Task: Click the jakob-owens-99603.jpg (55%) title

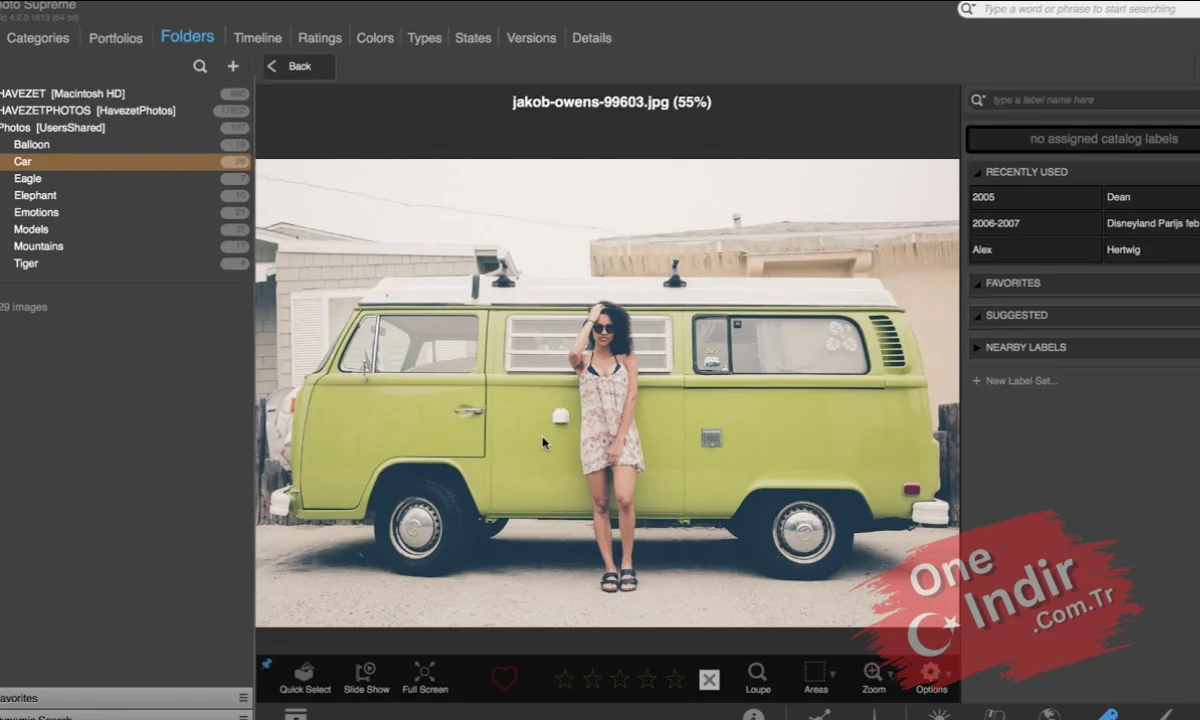Action: click(612, 102)
